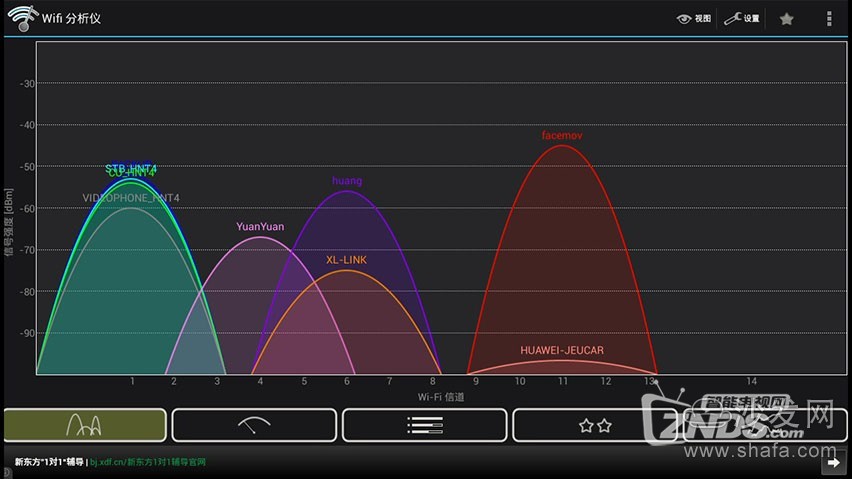Click the -90 dBm axis value
852x479 pixels.
[27, 333]
